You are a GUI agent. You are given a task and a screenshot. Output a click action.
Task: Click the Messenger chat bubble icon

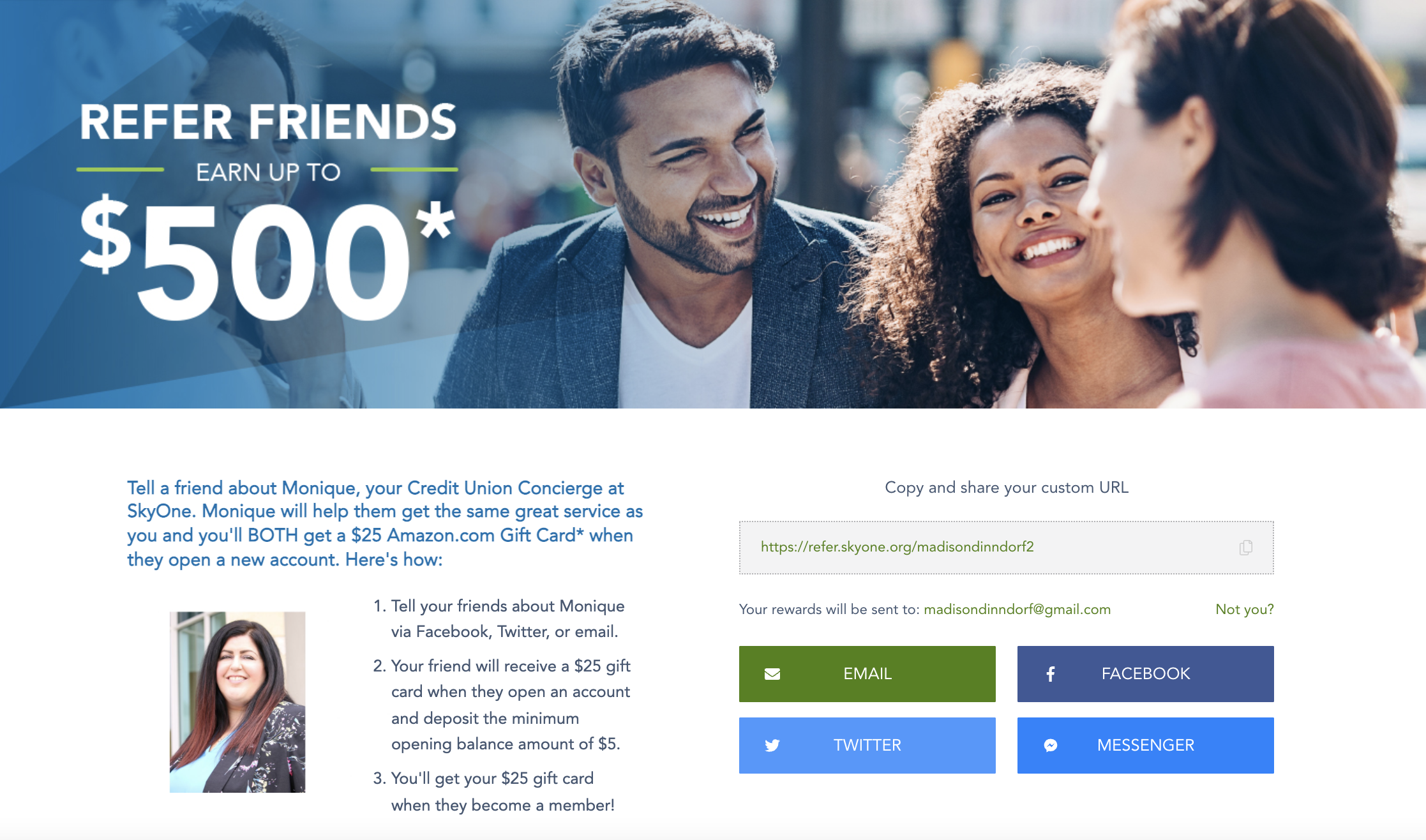1051,746
